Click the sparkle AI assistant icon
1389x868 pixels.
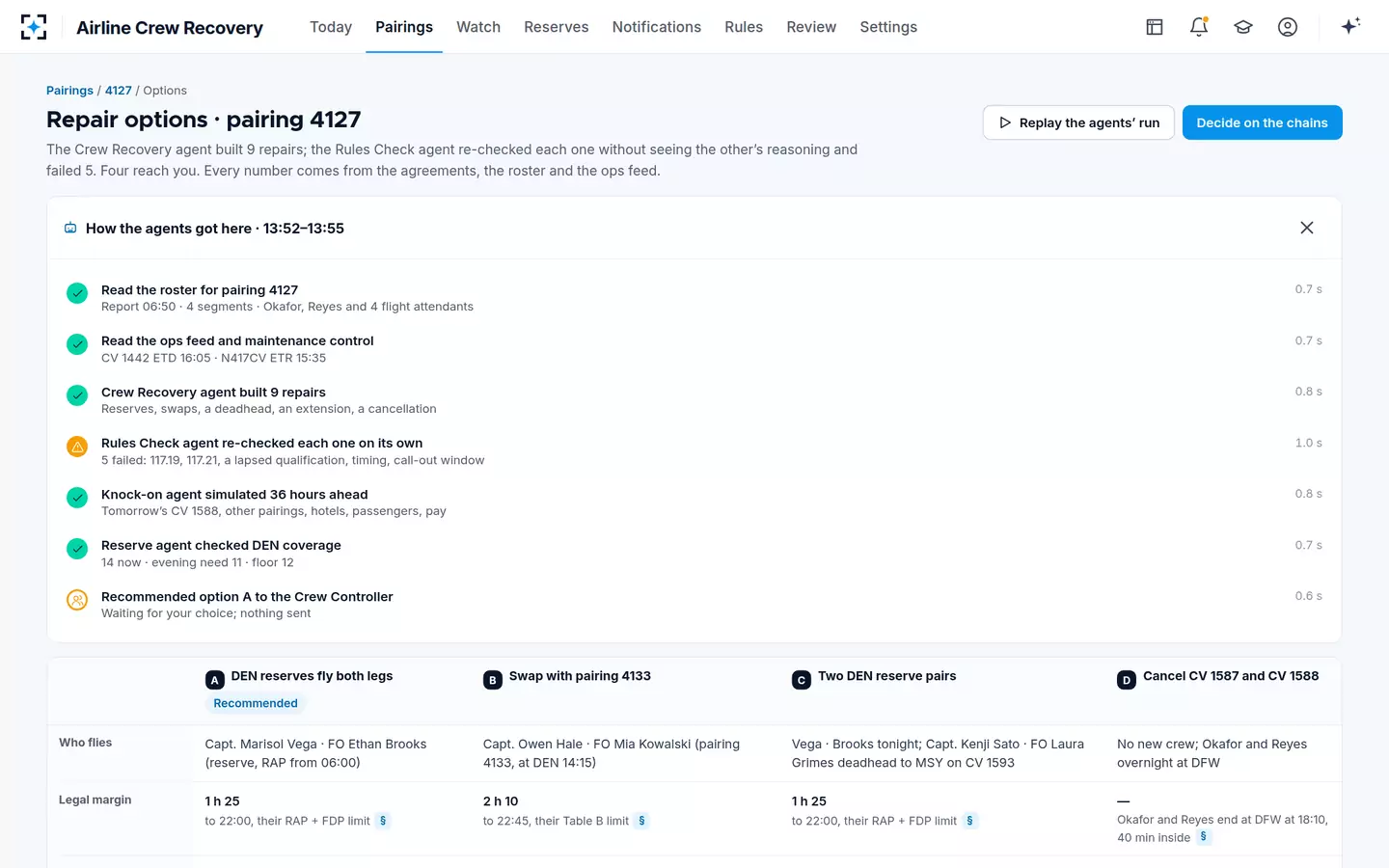[x=1350, y=26]
